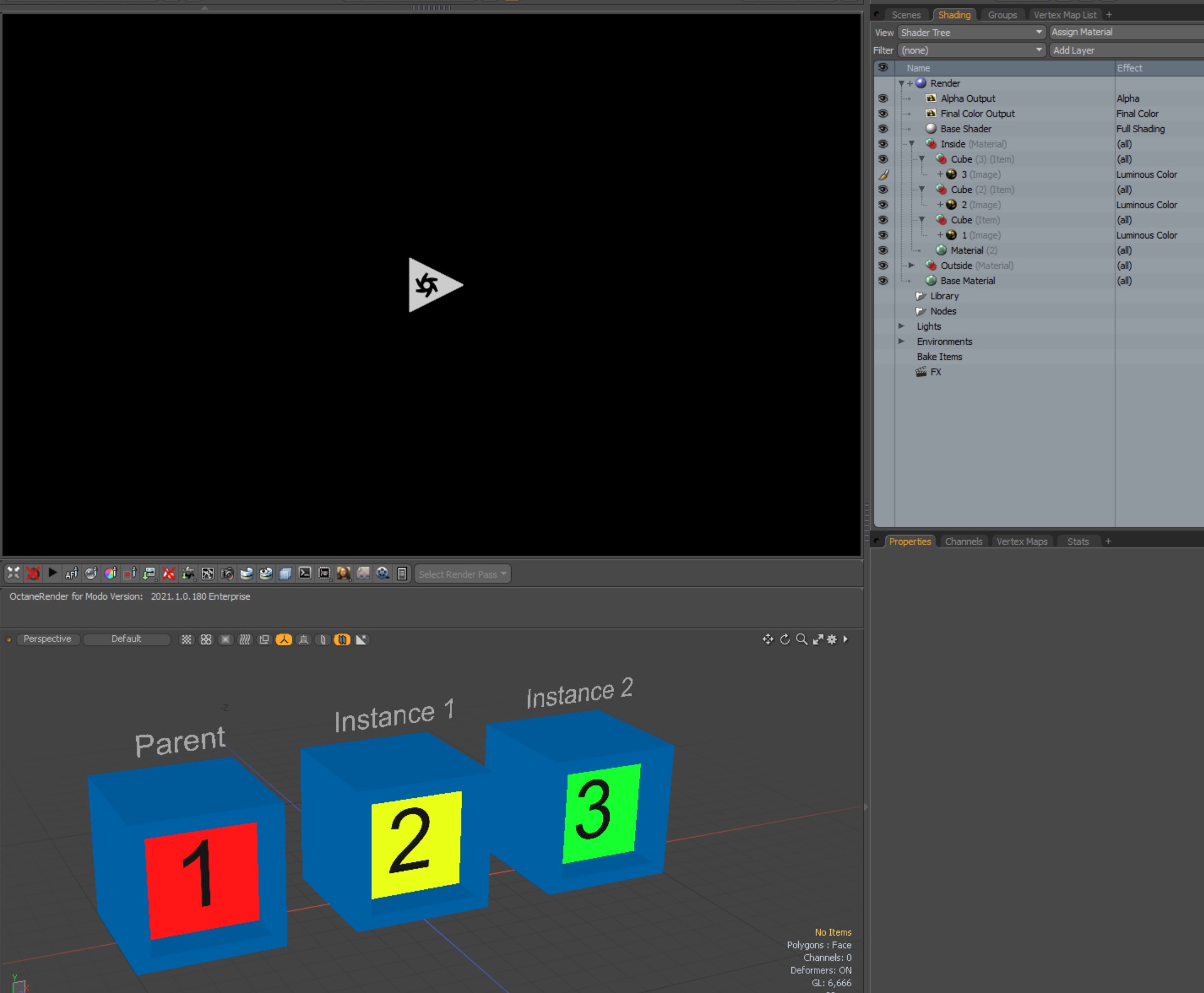Open the console terminal icon
Screen dimensions: 1204x993
[305, 573]
